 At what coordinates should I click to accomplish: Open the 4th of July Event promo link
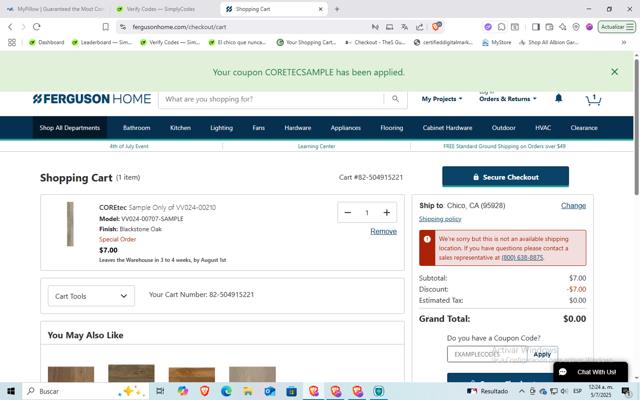[x=129, y=146]
